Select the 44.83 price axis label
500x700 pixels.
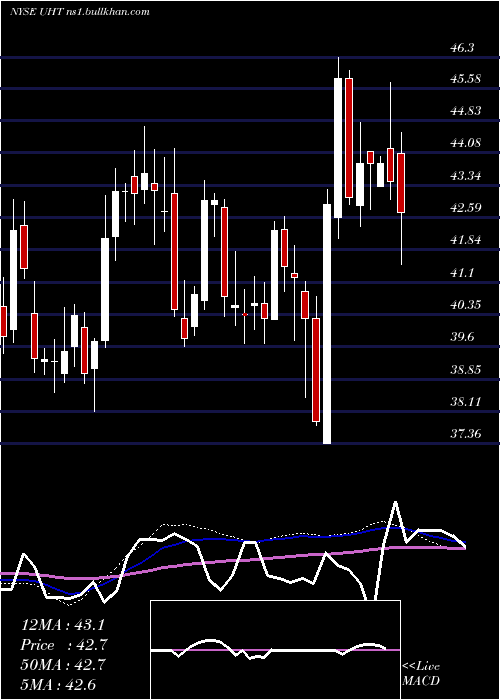pos(466,111)
